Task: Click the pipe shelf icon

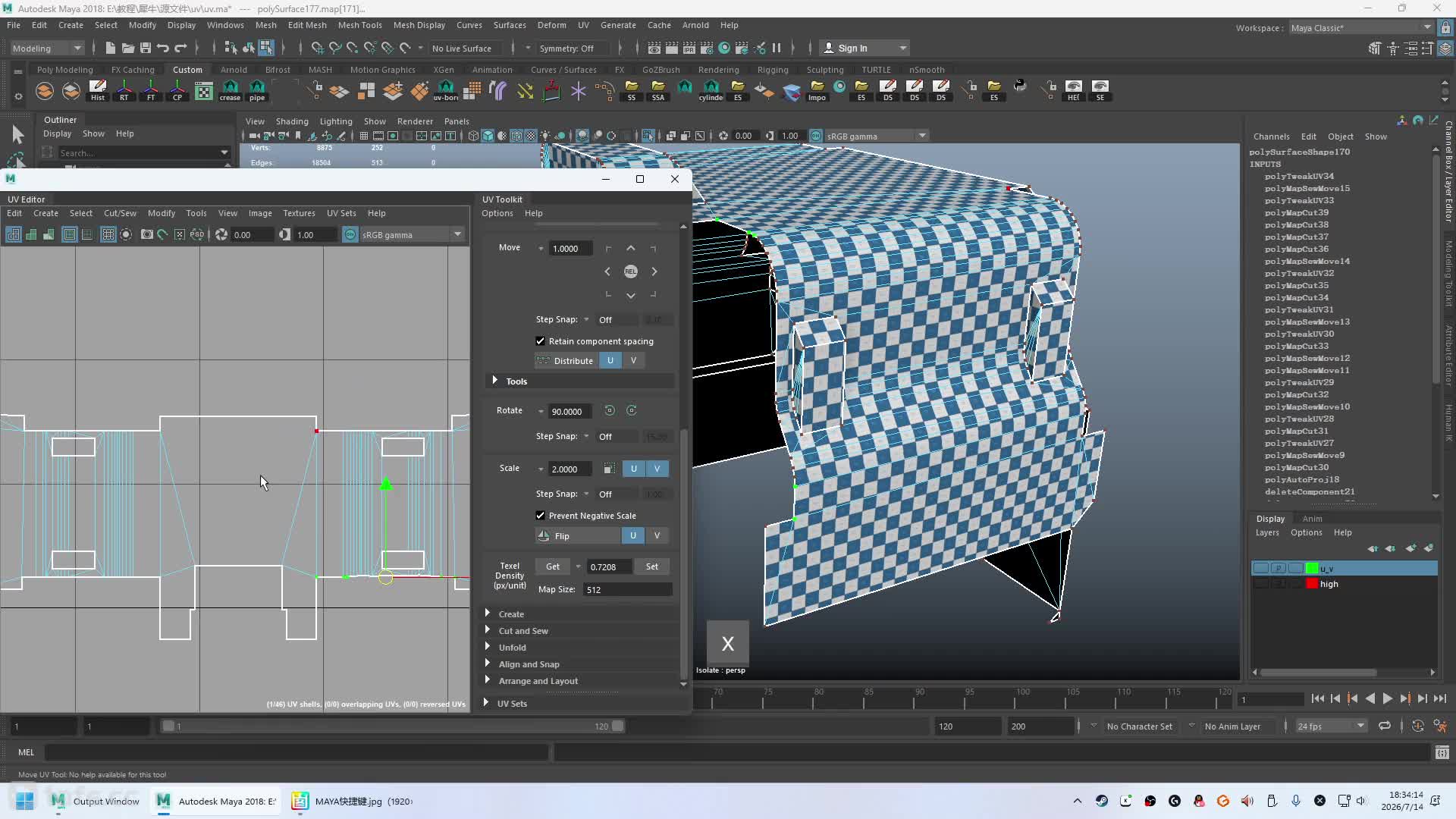Action: point(257,91)
